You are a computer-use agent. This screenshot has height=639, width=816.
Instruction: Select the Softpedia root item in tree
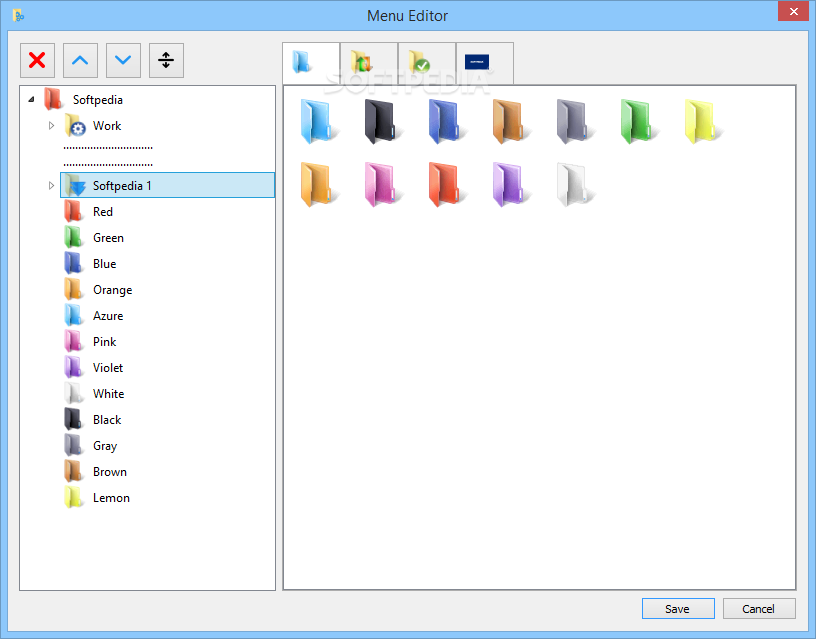(x=98, y=99)
